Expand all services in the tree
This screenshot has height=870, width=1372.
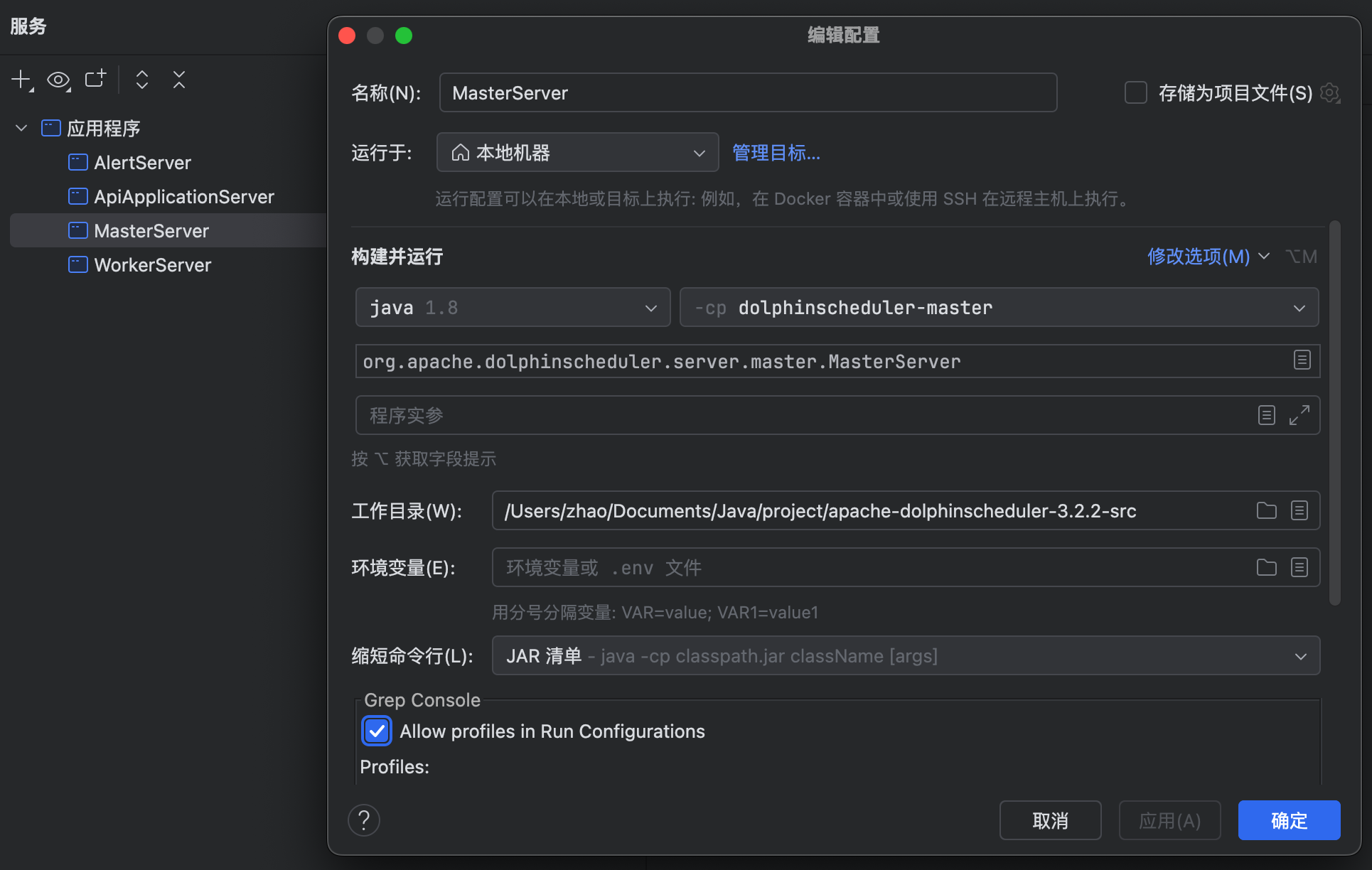142,80
